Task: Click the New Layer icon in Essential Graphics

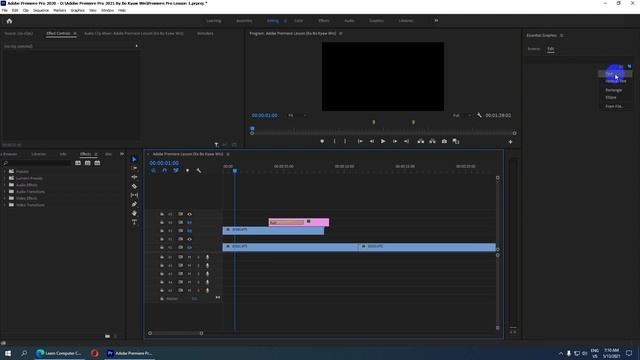Action: click(x=629, y=66)
